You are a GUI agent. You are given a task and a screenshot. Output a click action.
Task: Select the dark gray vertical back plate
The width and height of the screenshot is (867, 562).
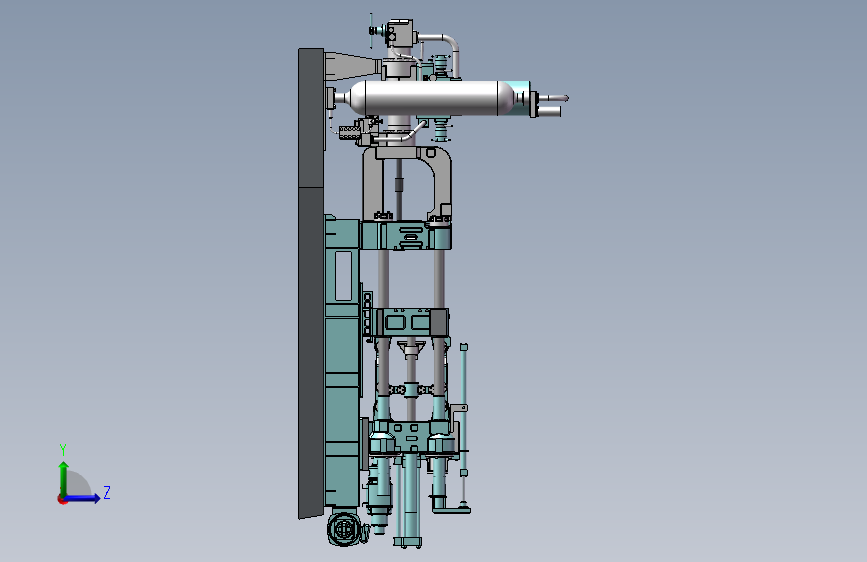click(311, 283)
